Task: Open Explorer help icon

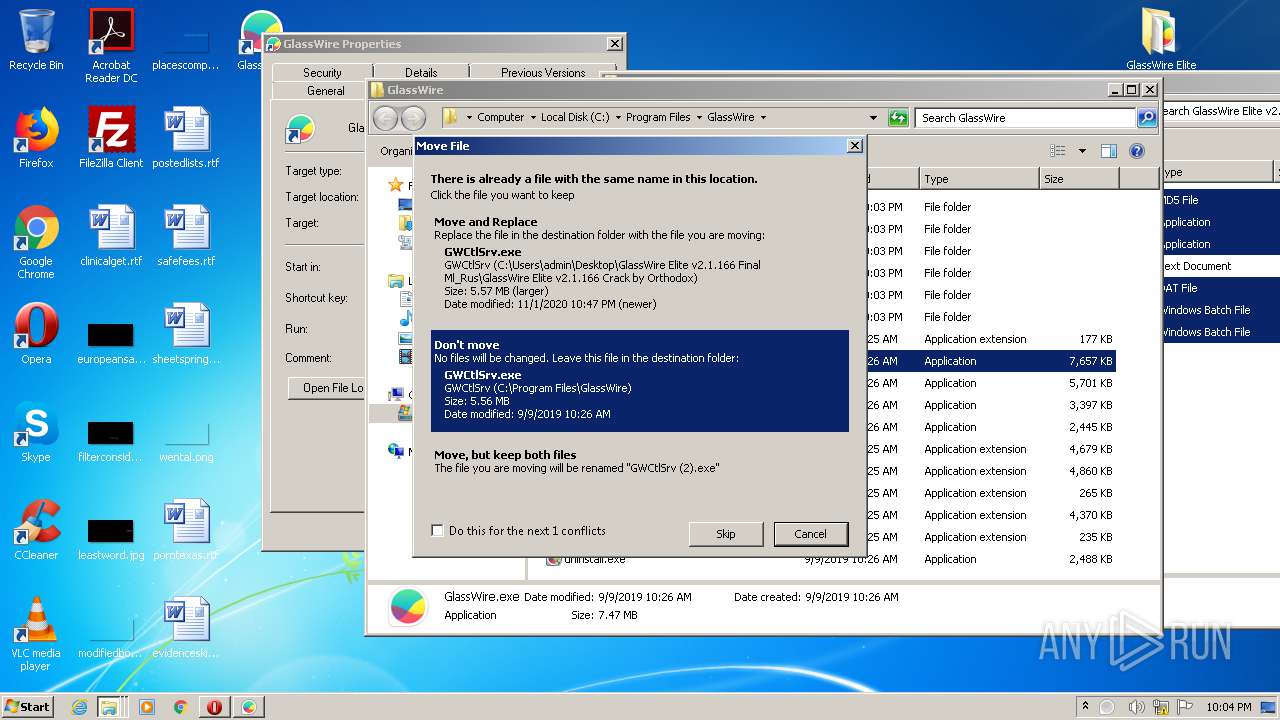Action: coord(1136,151)
